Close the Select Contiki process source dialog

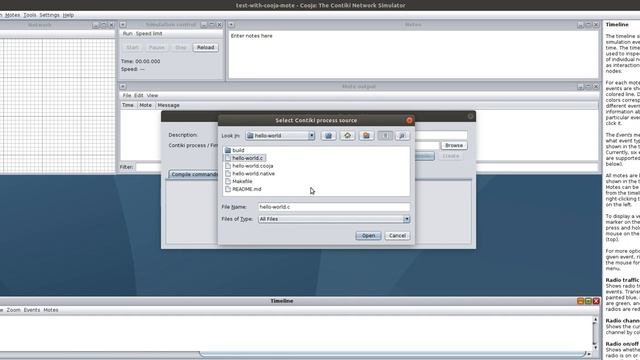pyautogui.click(x=409, y=120)
